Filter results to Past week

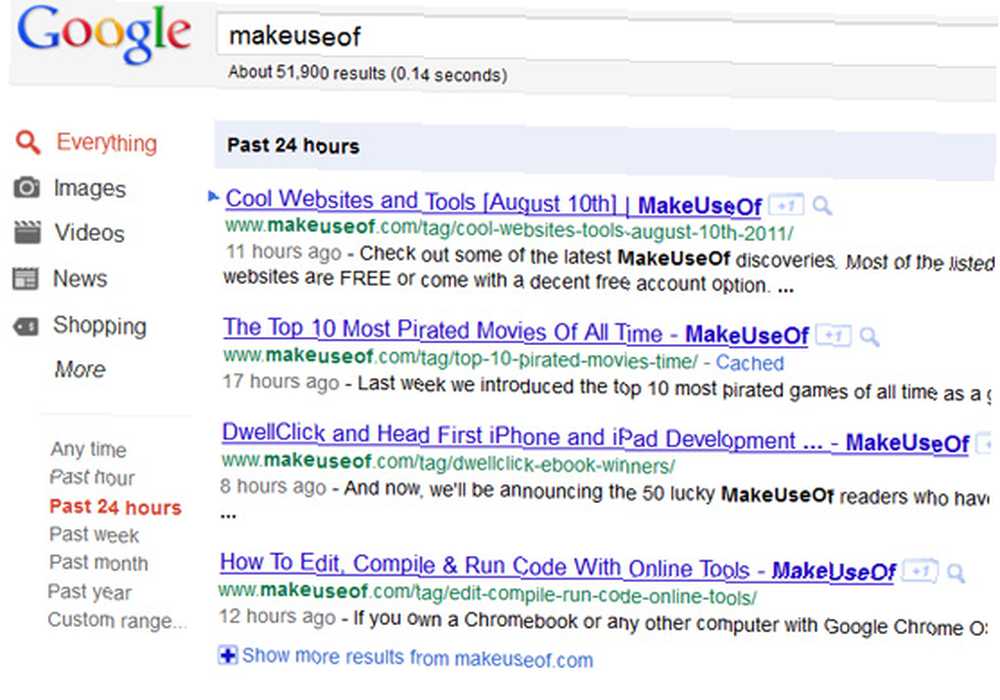click(94, 535)
